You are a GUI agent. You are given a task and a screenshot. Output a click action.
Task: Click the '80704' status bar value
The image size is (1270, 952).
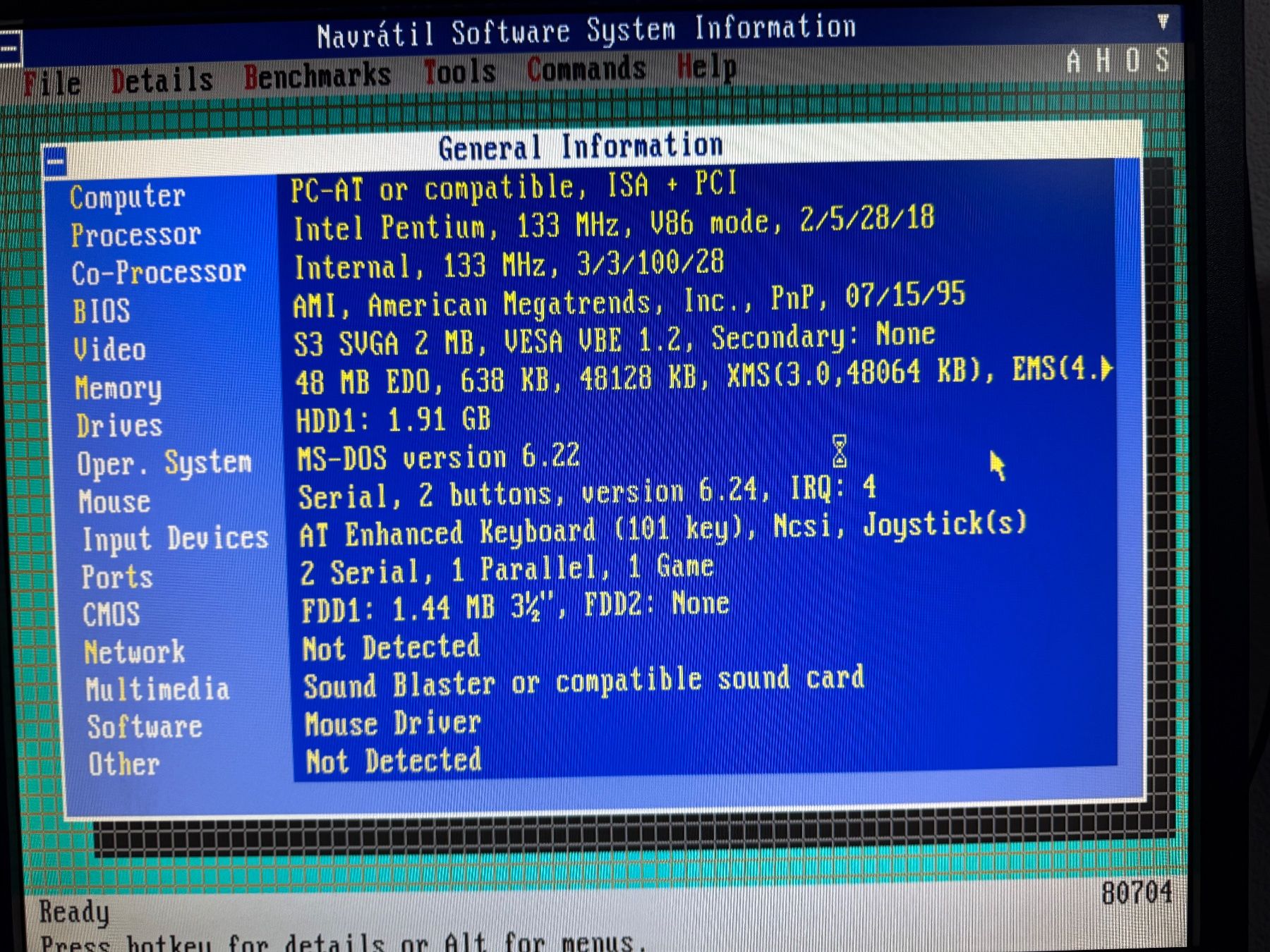1137,893
